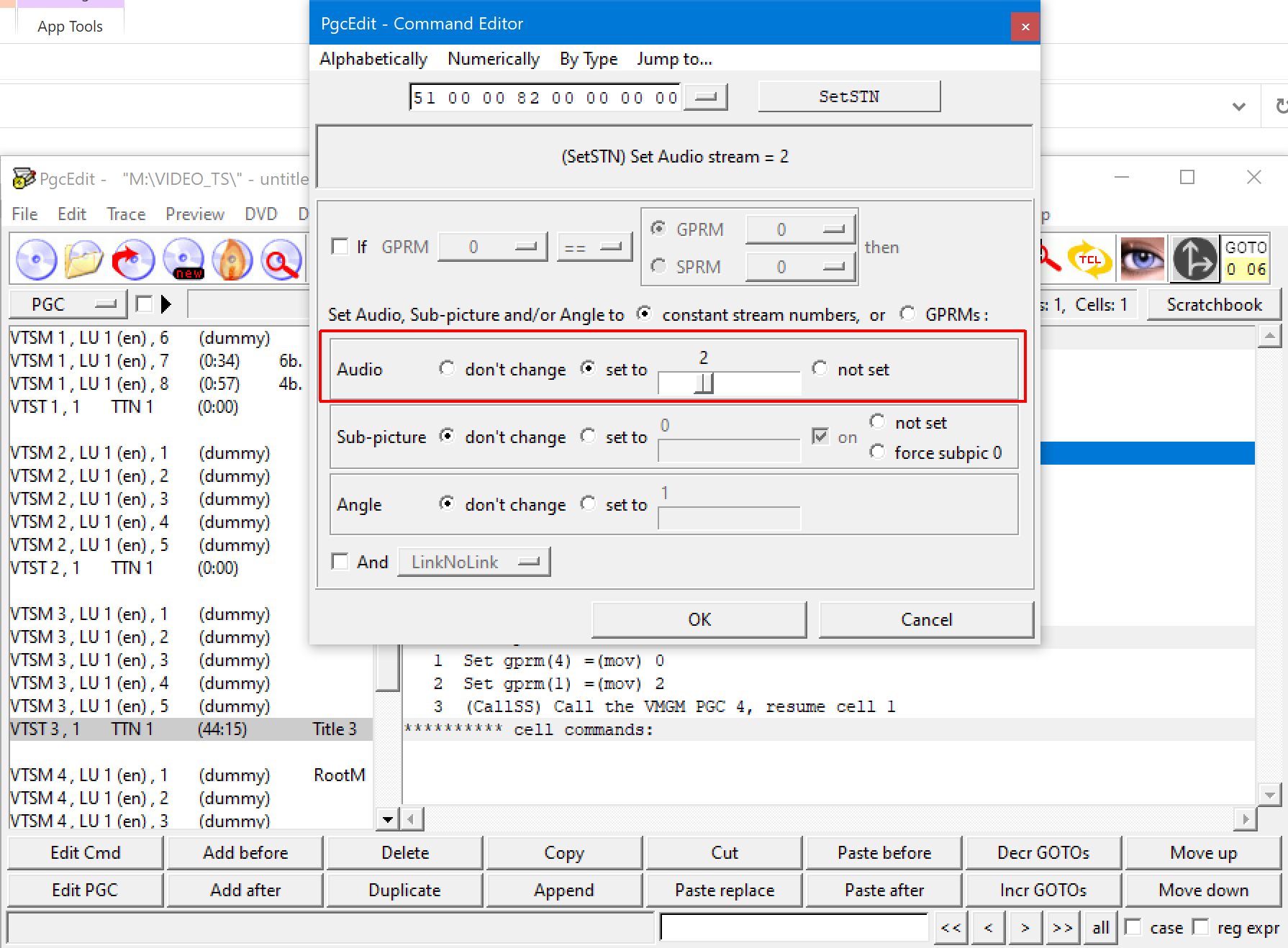
Task: Click the open DVD disc icon
Action: pyautogui.click(x=36, y=260)
